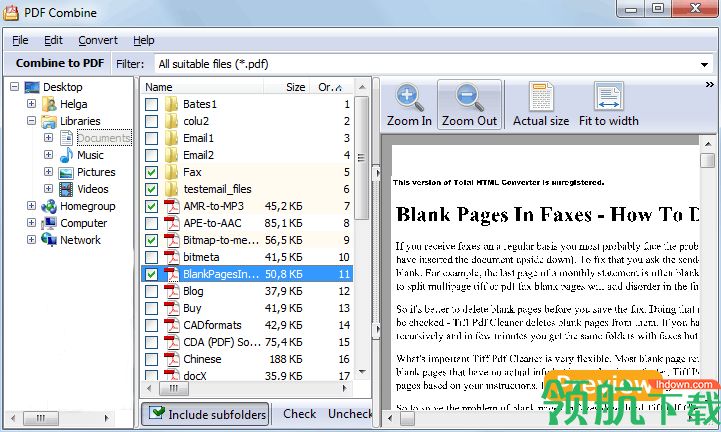Expand the Homegroup tree node

click(31, 206)
